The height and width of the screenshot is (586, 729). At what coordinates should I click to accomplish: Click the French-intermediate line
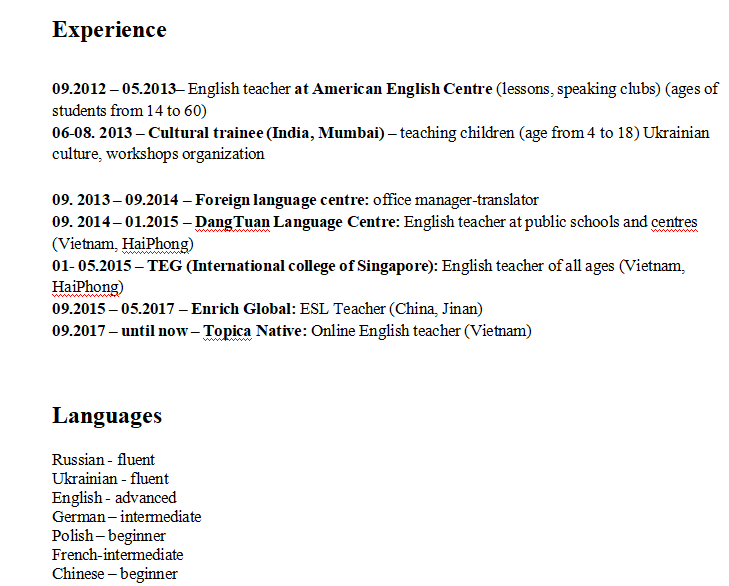pos(117,555)
